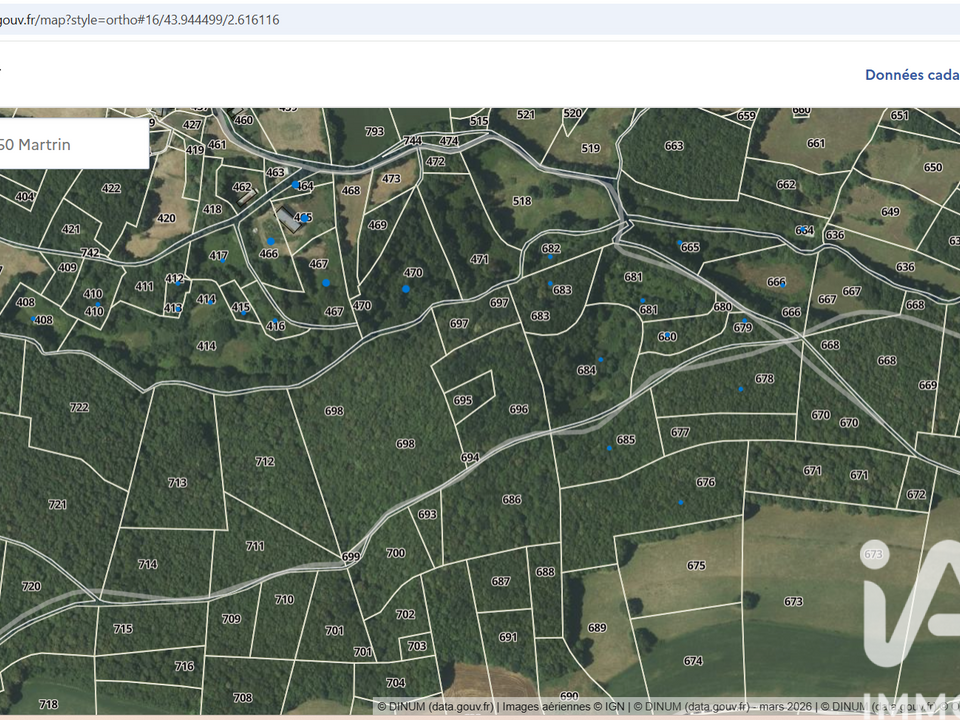Select parcel label 742
The image size is (960, 720).
pos(91,253)
